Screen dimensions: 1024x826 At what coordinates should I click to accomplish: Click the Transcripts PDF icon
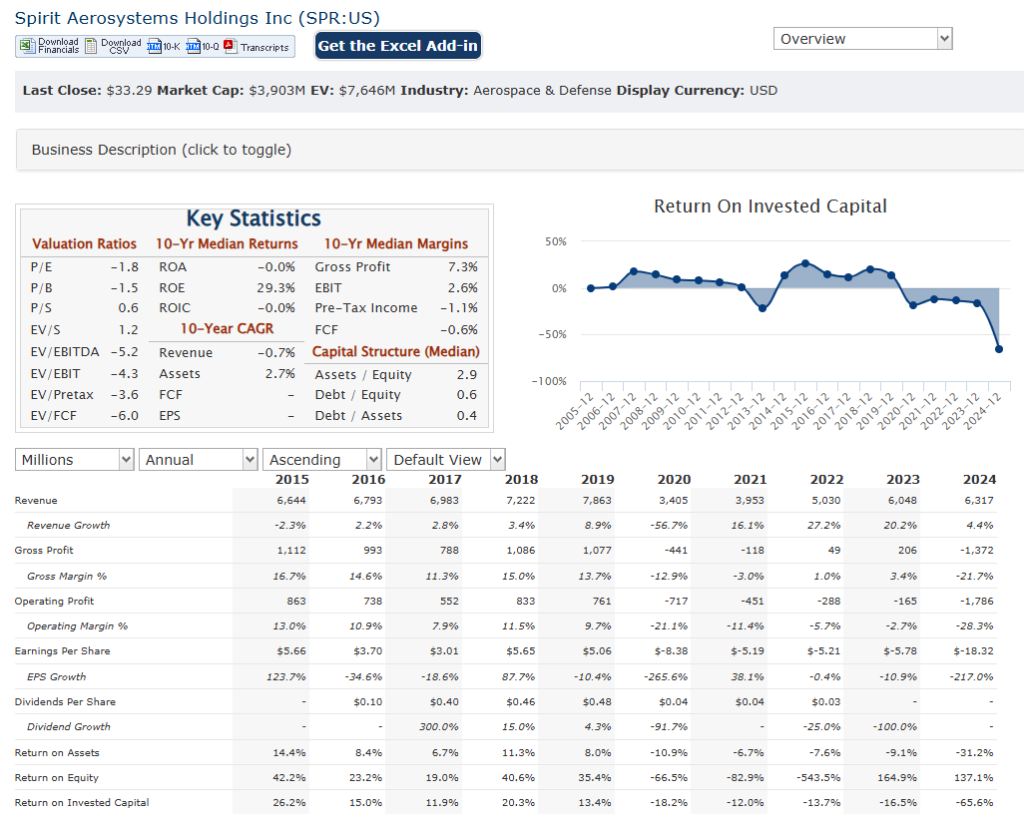coord(229,46)
